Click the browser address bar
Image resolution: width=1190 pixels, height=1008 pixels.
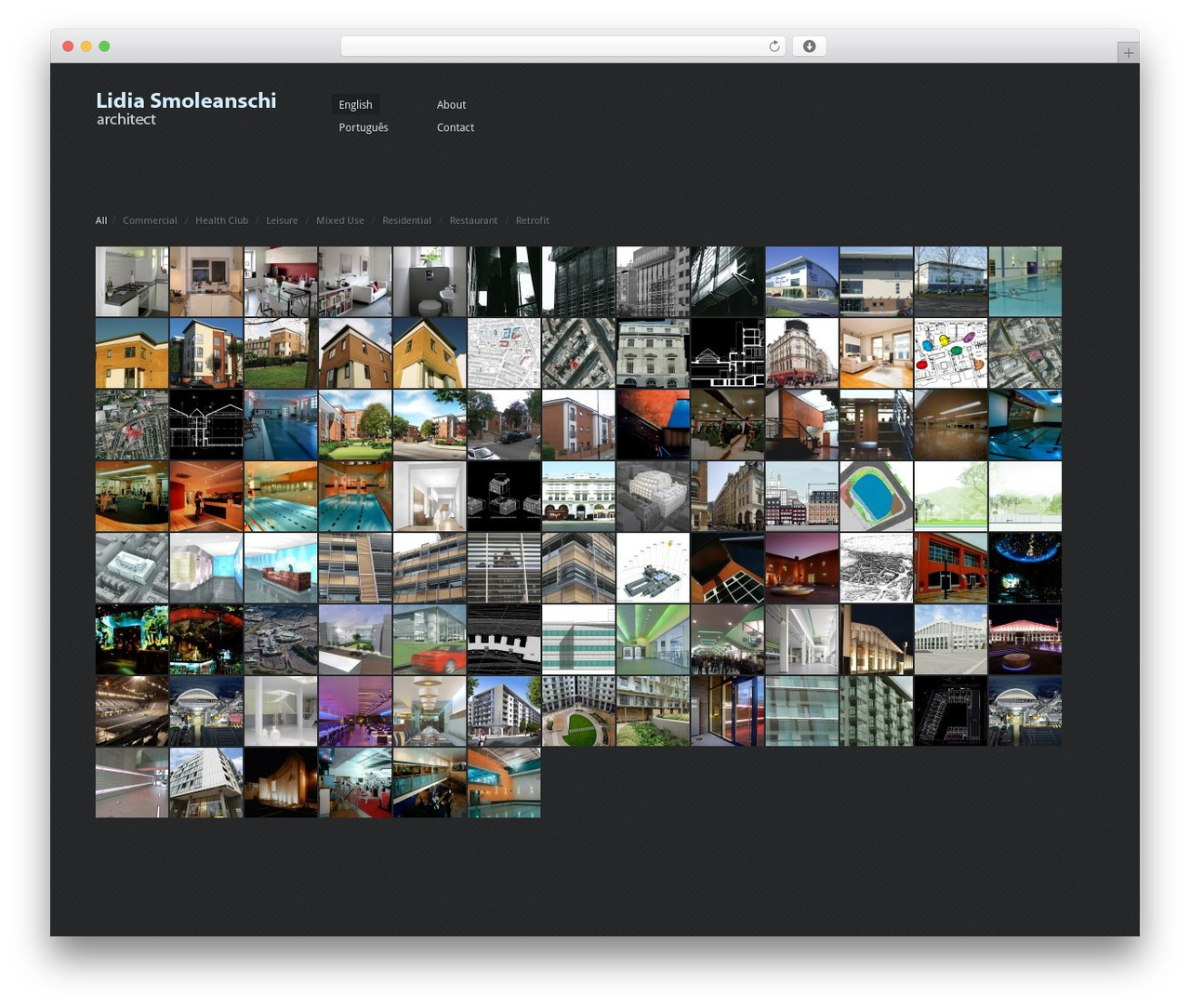click(562, 46)
